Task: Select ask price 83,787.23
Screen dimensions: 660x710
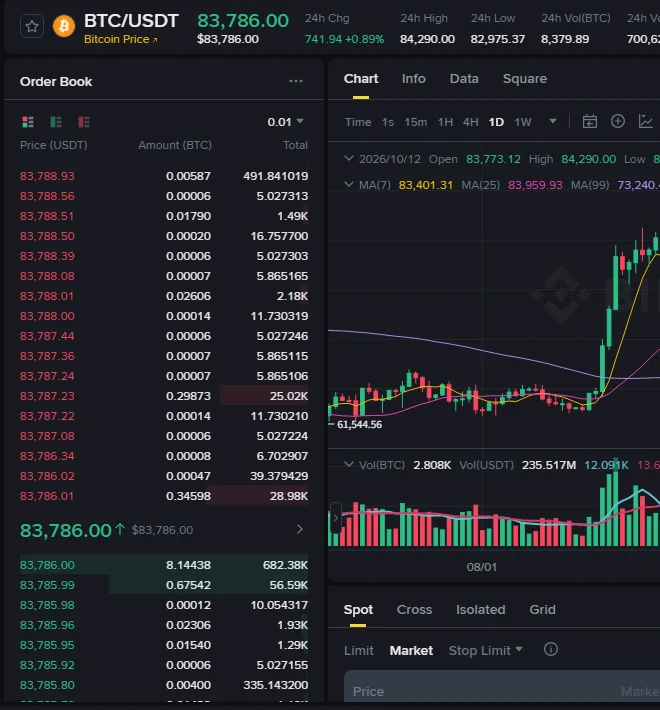Action: 47,396
